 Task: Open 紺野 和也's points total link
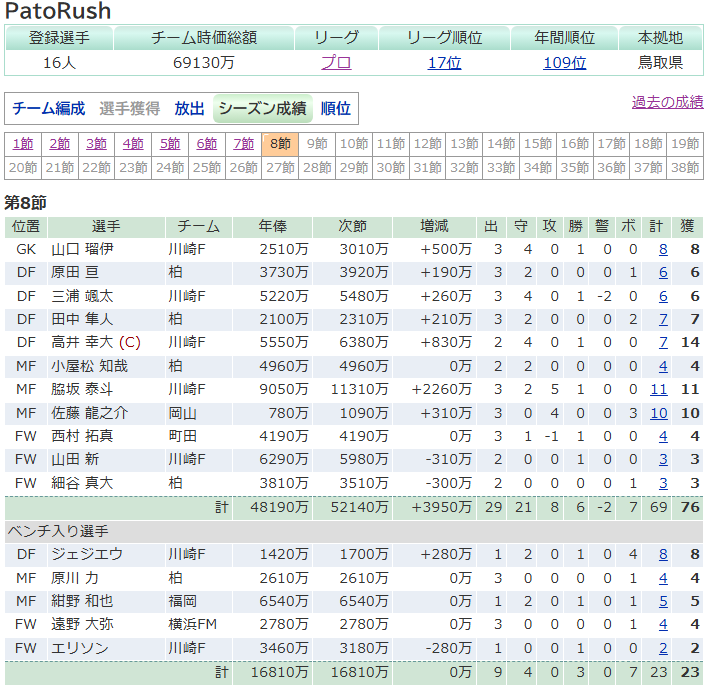pyautogui.click(x=663, y=601)
